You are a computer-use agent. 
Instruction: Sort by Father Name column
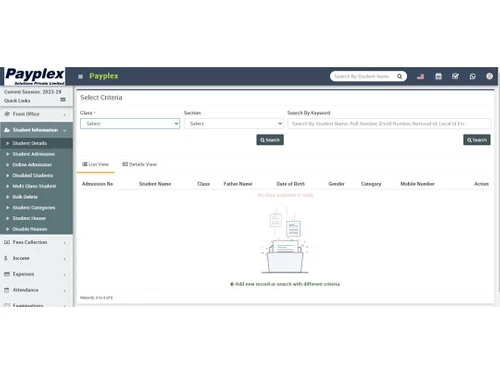(x=238, y=184)
